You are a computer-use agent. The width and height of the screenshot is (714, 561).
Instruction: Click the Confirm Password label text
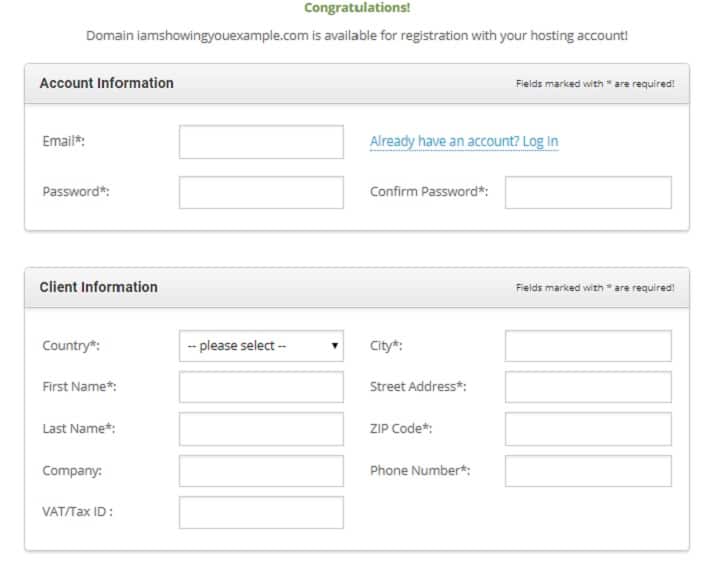[429, 192]
